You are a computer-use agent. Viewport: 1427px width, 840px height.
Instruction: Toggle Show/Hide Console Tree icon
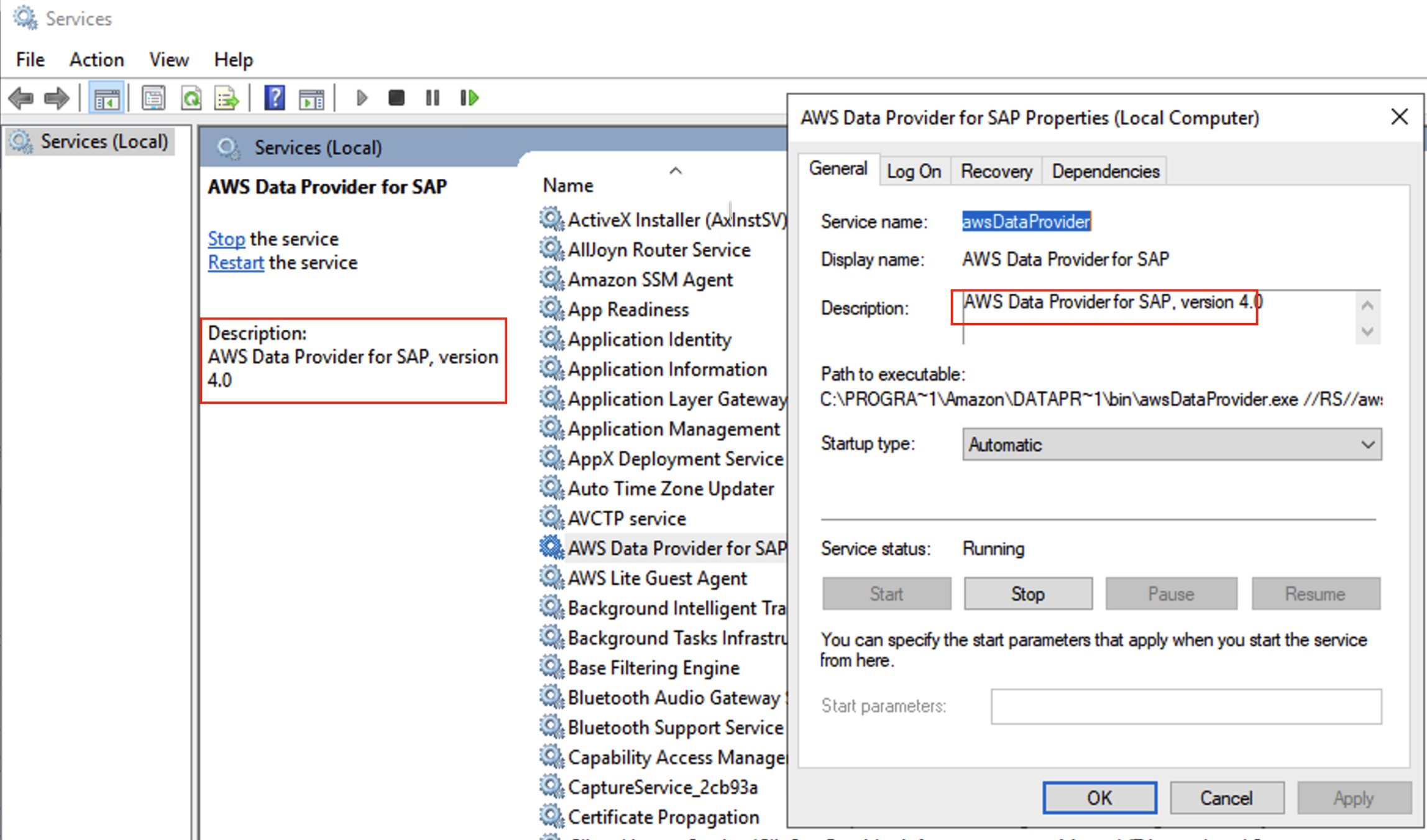(106, 98)
